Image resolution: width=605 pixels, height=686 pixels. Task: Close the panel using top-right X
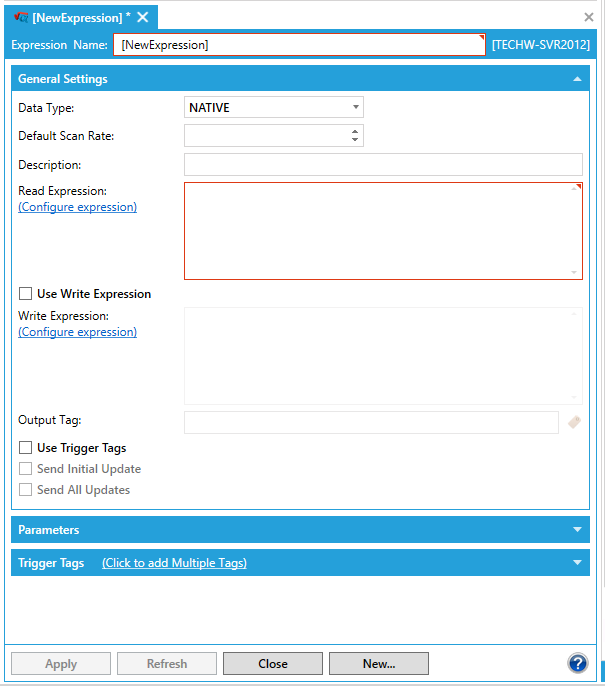(589, 17)
